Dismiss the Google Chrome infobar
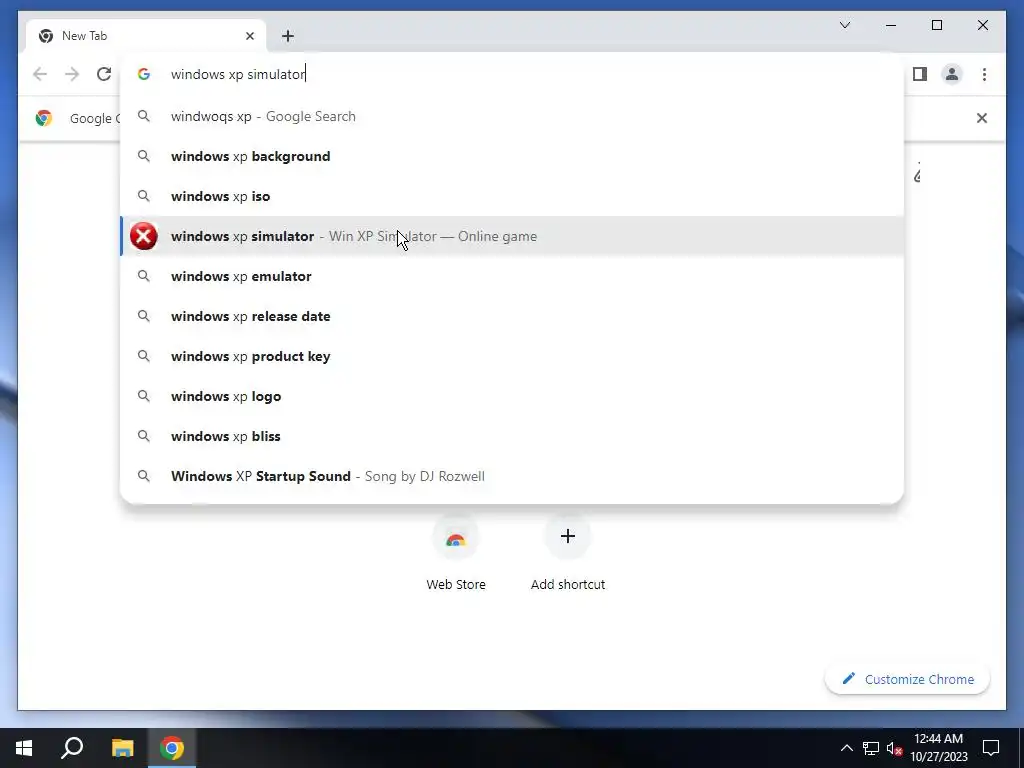Screen dimensions: 1024x768 point(982,118)
